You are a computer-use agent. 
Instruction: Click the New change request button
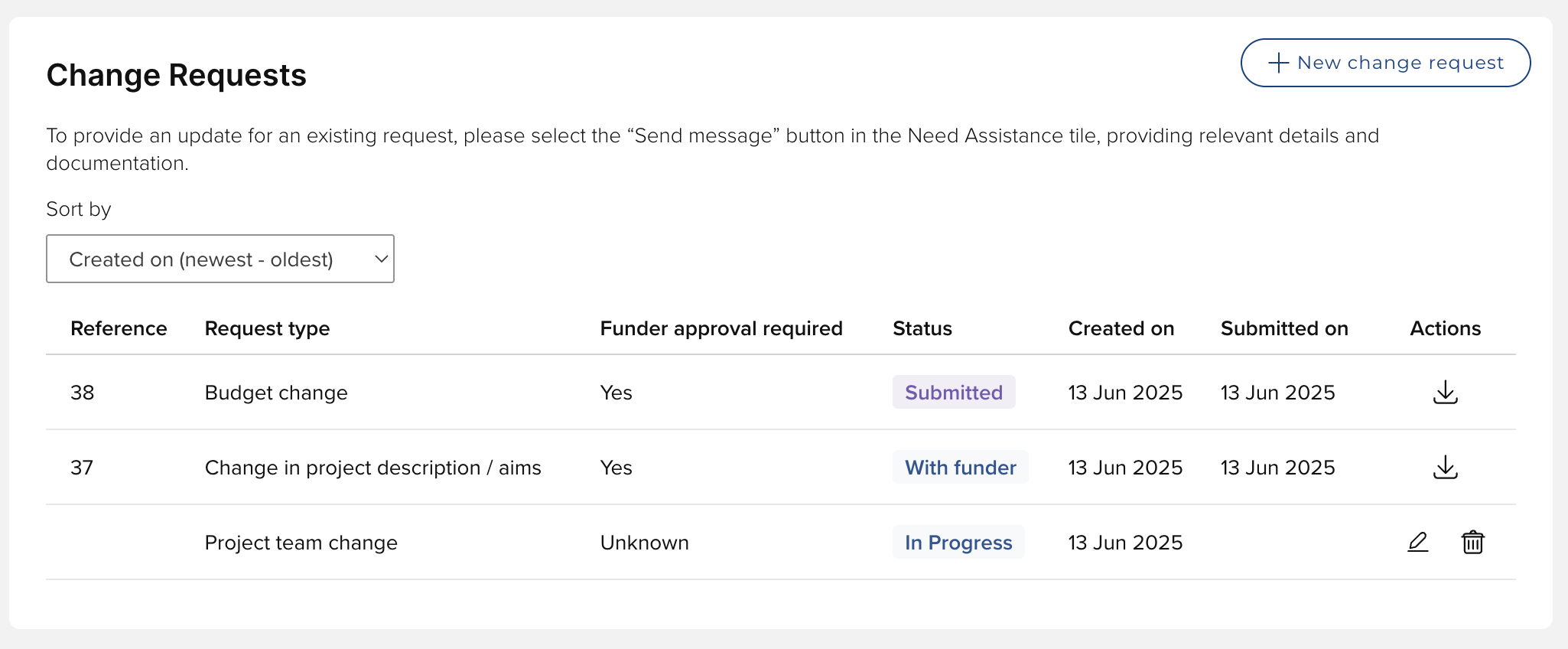tap(1385, 63)
